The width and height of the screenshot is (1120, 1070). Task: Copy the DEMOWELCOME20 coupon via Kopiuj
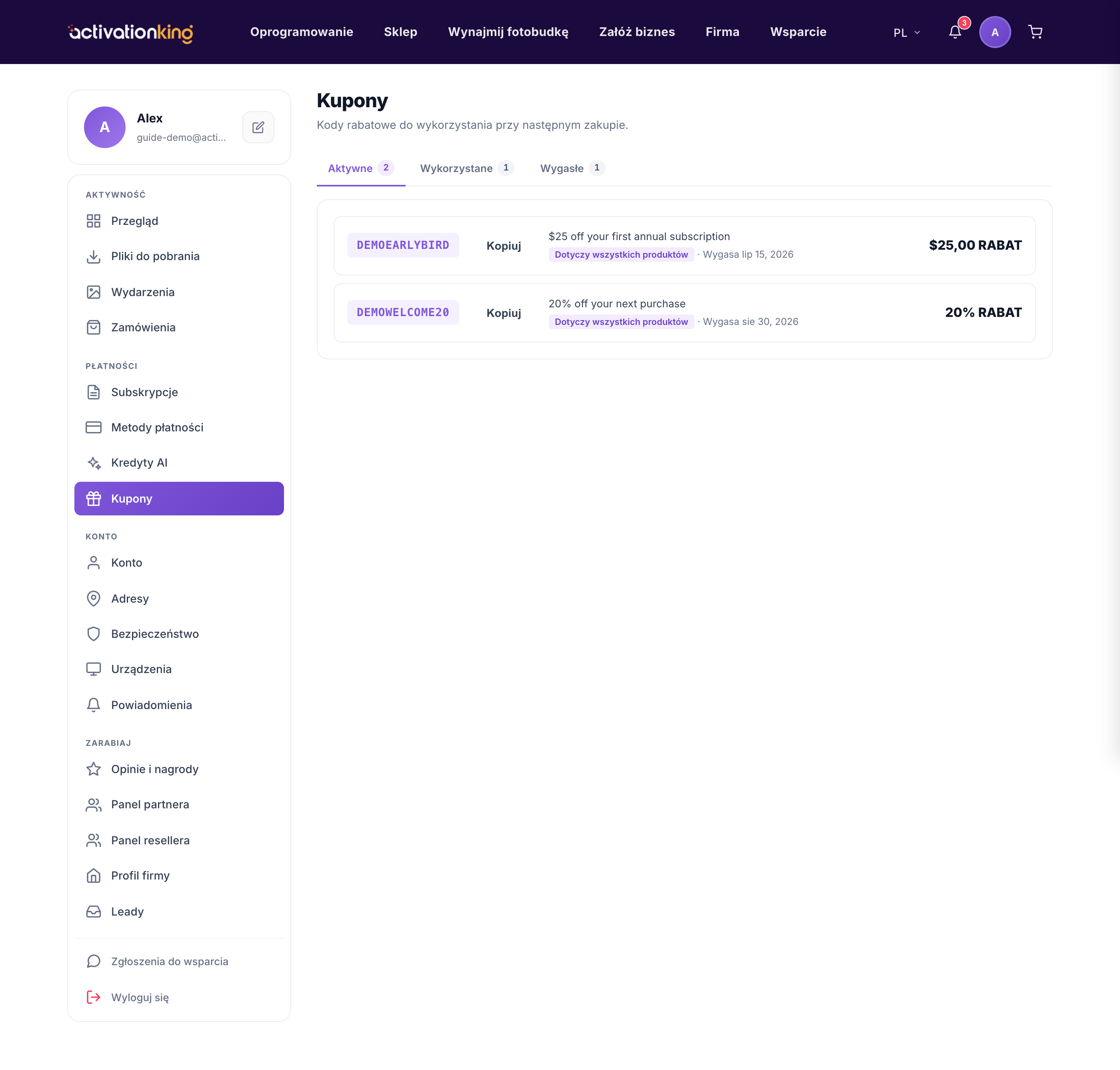tap(504, 313)
